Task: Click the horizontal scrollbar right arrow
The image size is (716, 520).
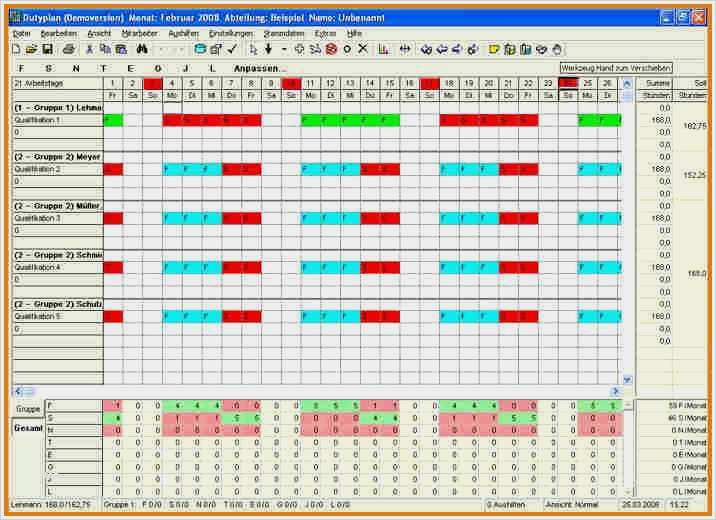Action: (616, 391)
